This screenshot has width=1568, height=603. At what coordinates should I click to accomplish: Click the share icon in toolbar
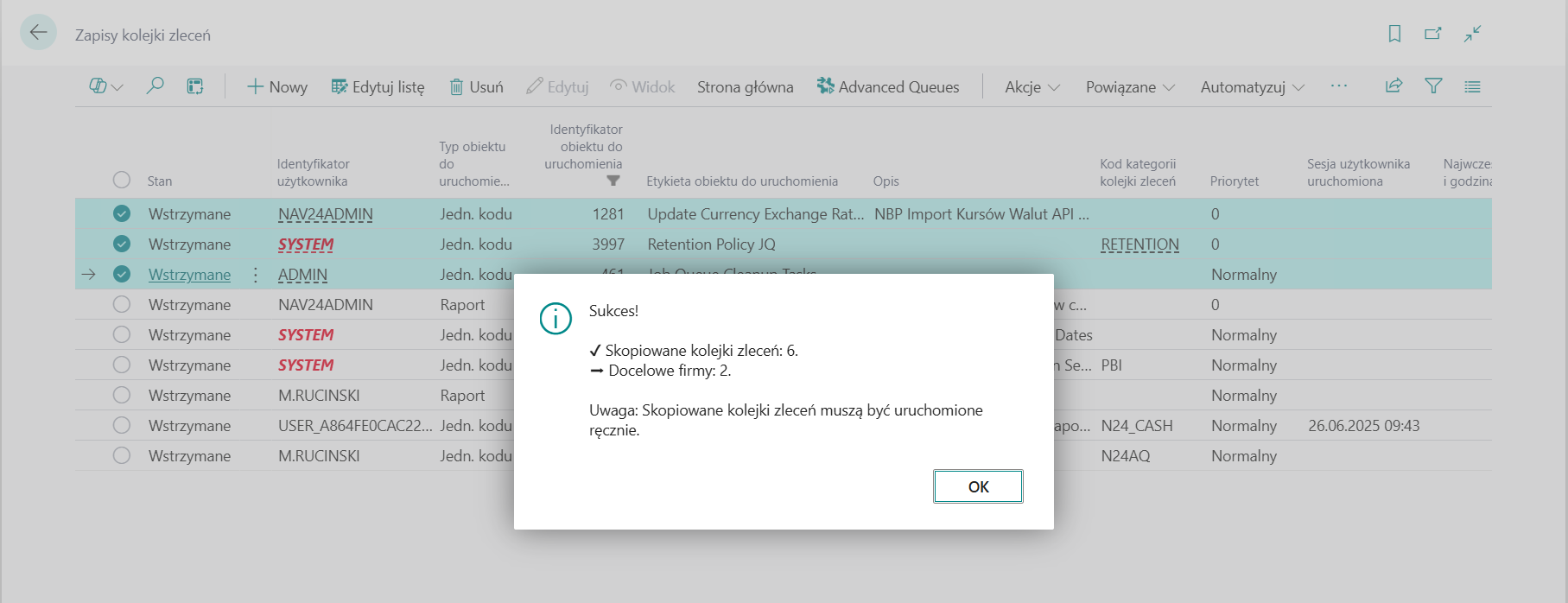[x=1393, y=86]
